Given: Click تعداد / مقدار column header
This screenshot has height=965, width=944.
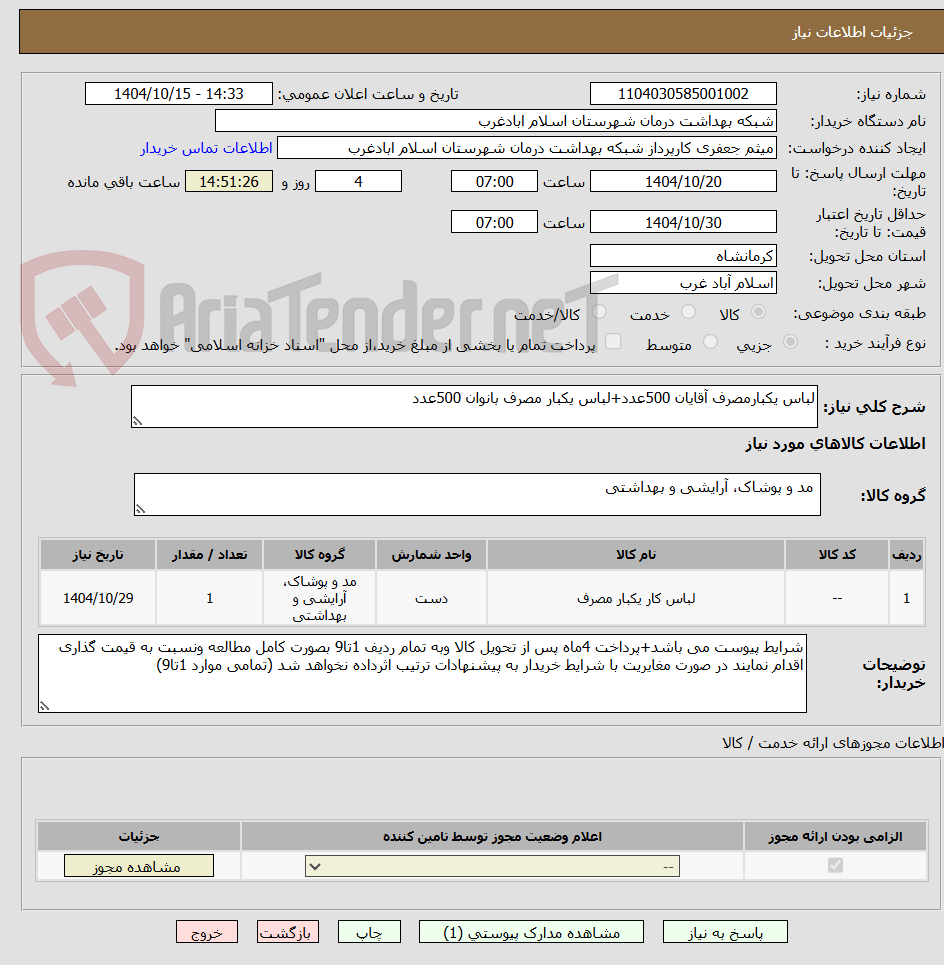Looking at the screenshot, I should [209, 555].
